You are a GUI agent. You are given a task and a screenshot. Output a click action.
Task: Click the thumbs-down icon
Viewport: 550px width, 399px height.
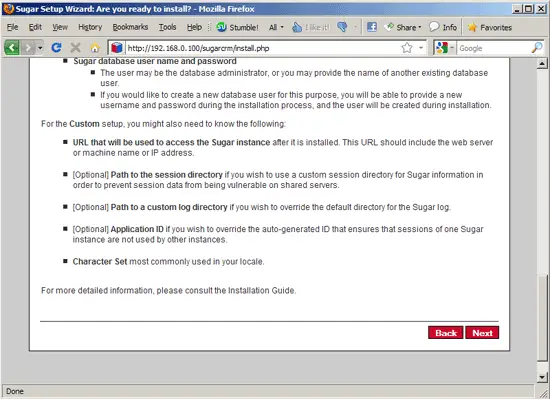[x=342, y=27]
